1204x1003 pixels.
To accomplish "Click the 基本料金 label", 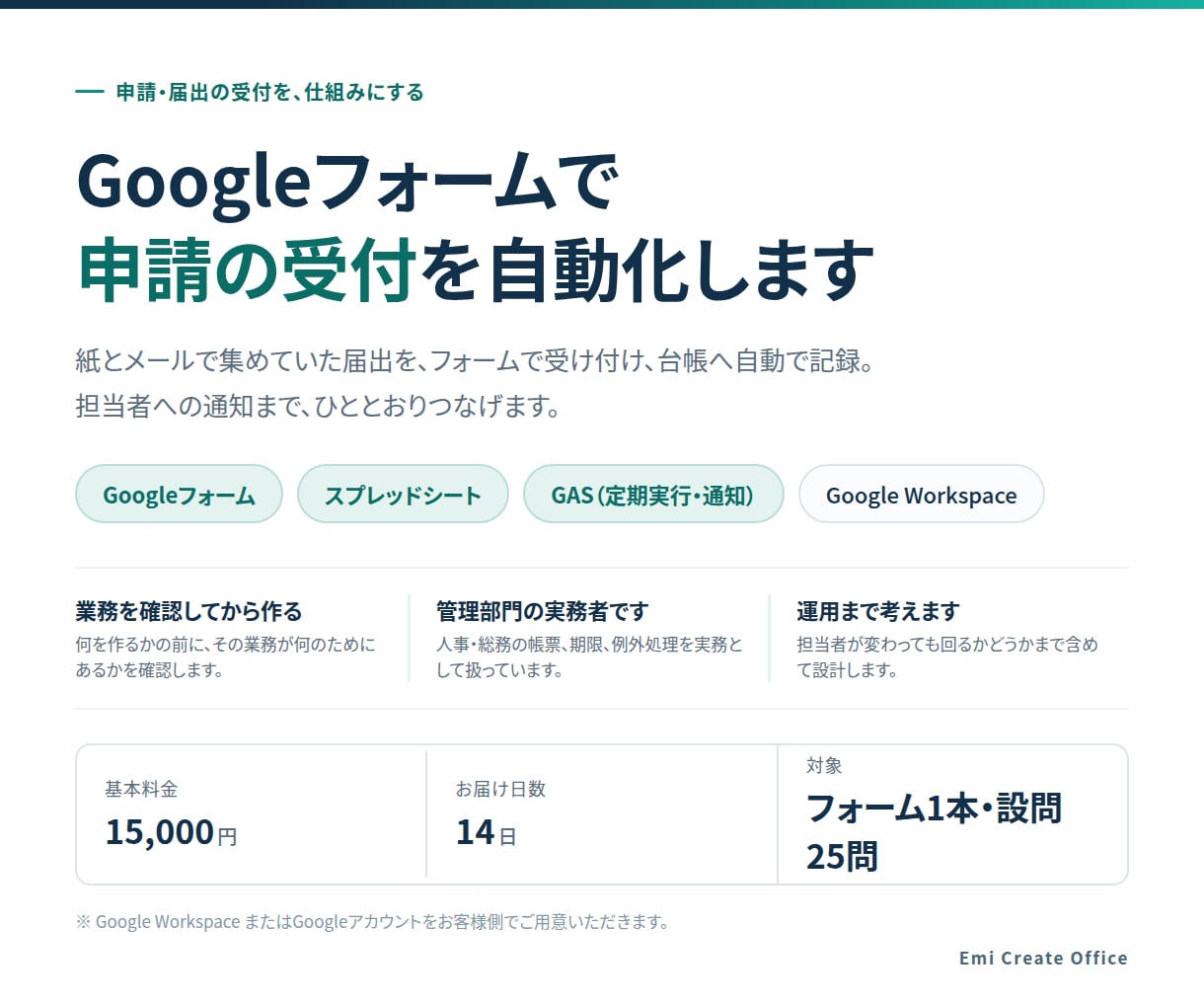I will (x=141, y=789).
